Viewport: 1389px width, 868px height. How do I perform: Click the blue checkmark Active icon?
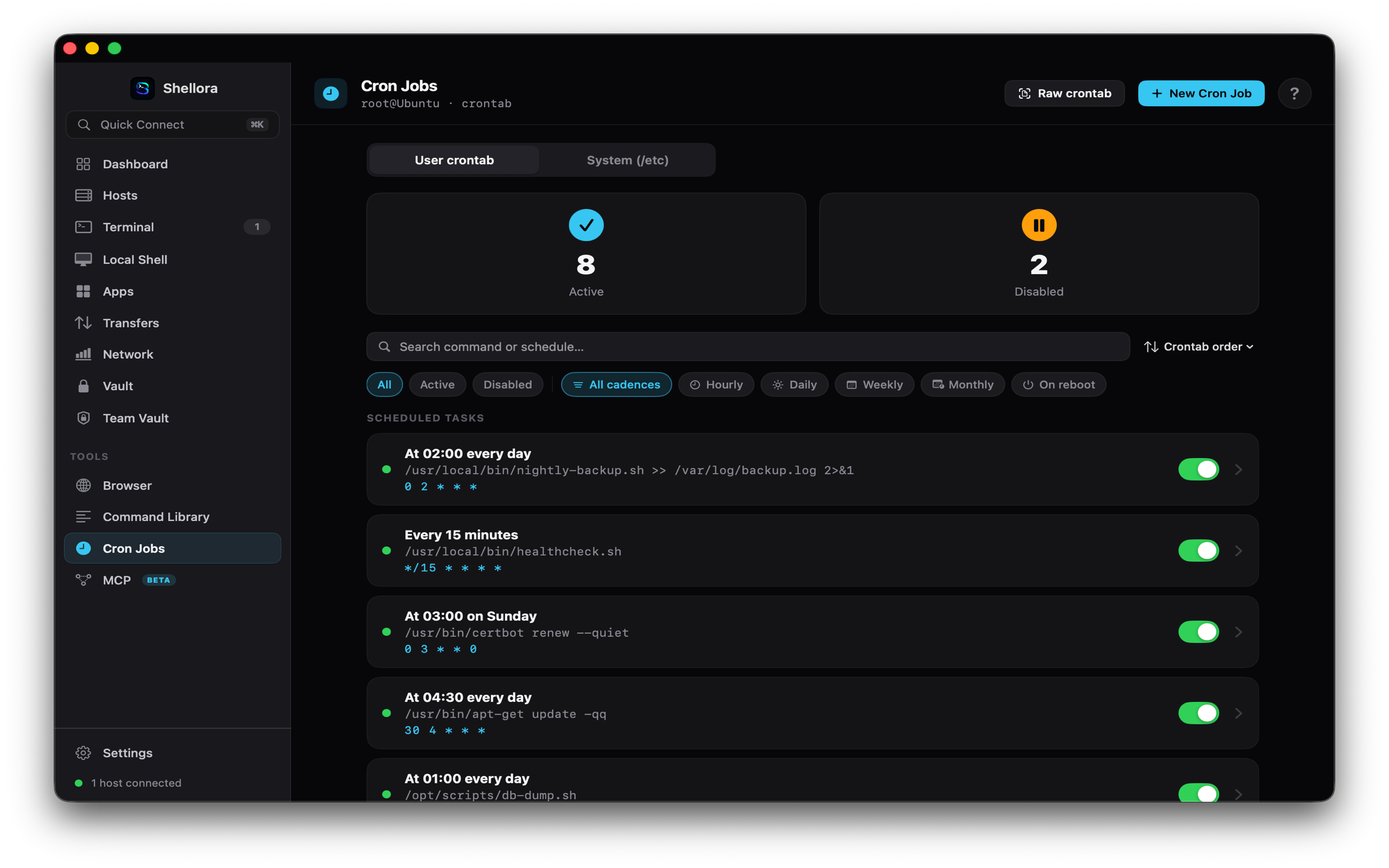[586, 225]
